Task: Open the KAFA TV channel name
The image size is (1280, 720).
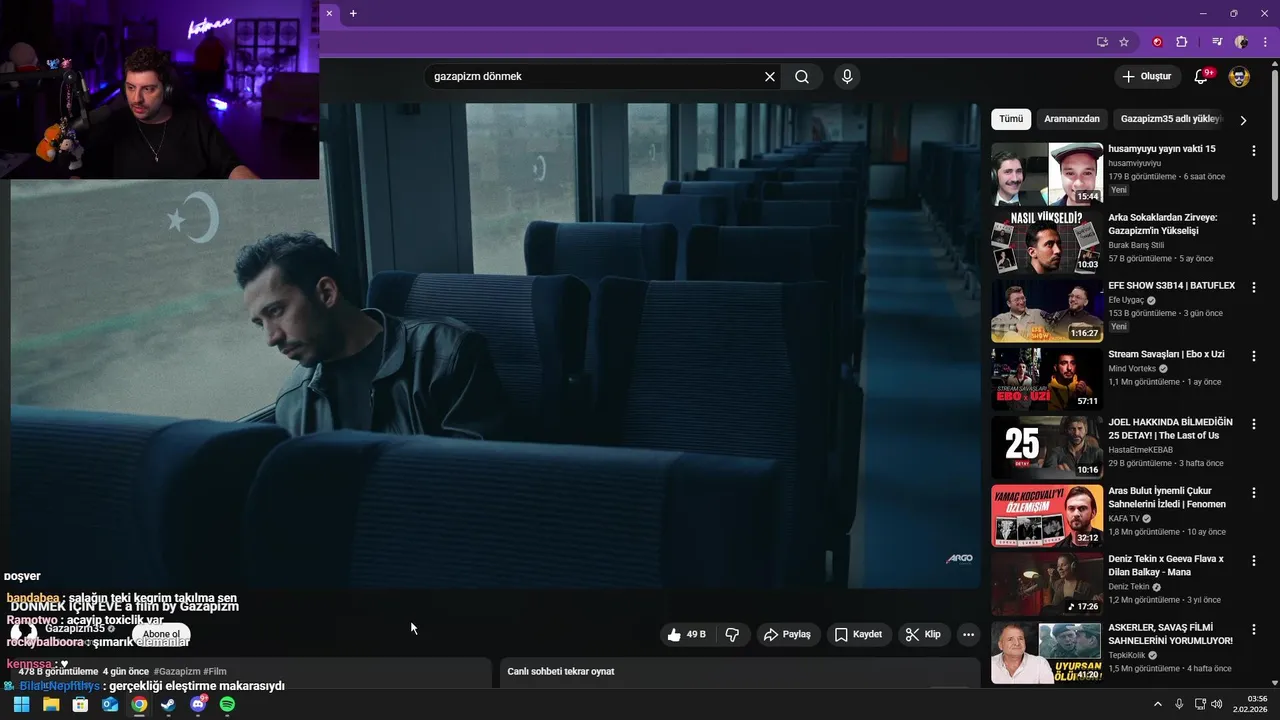Action: point(1124,519)
